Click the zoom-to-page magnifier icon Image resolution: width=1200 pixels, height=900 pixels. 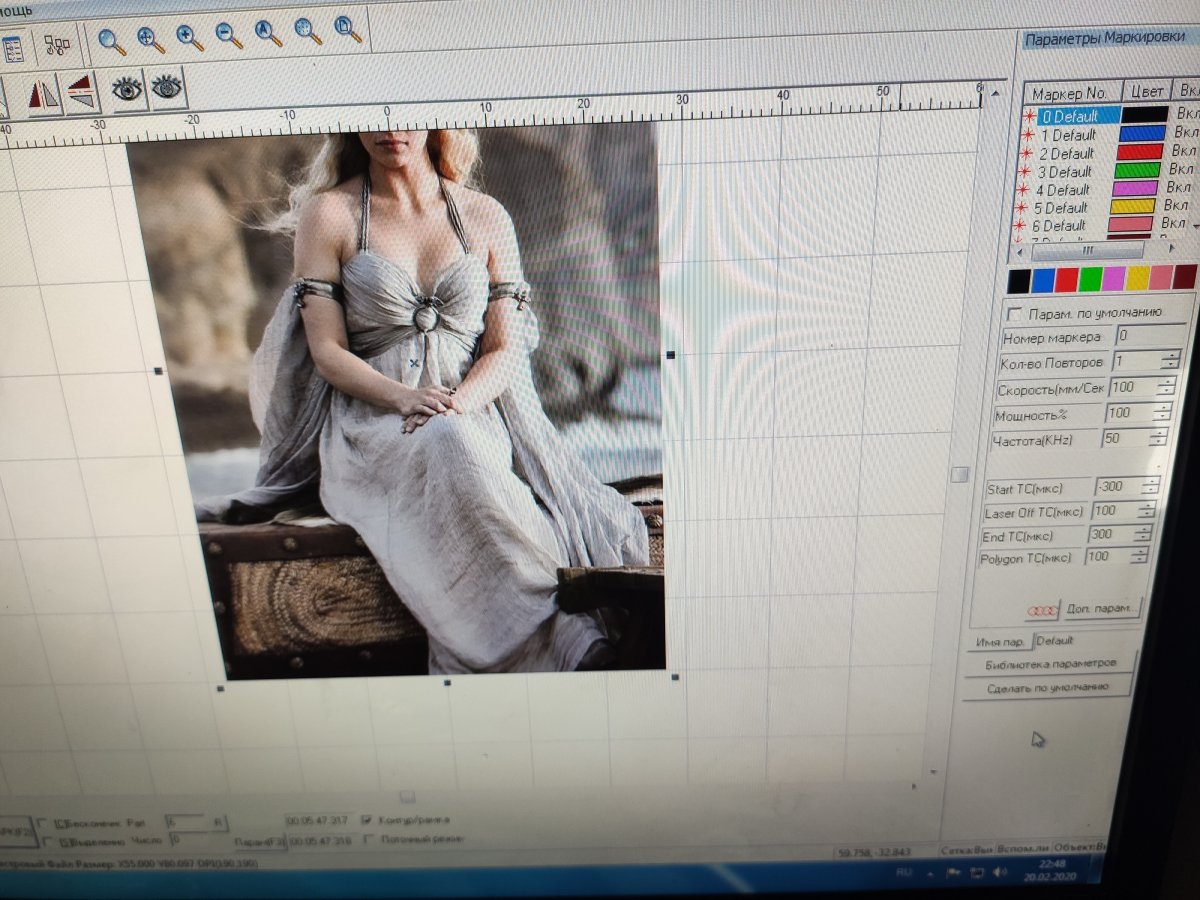pos(347,29)
